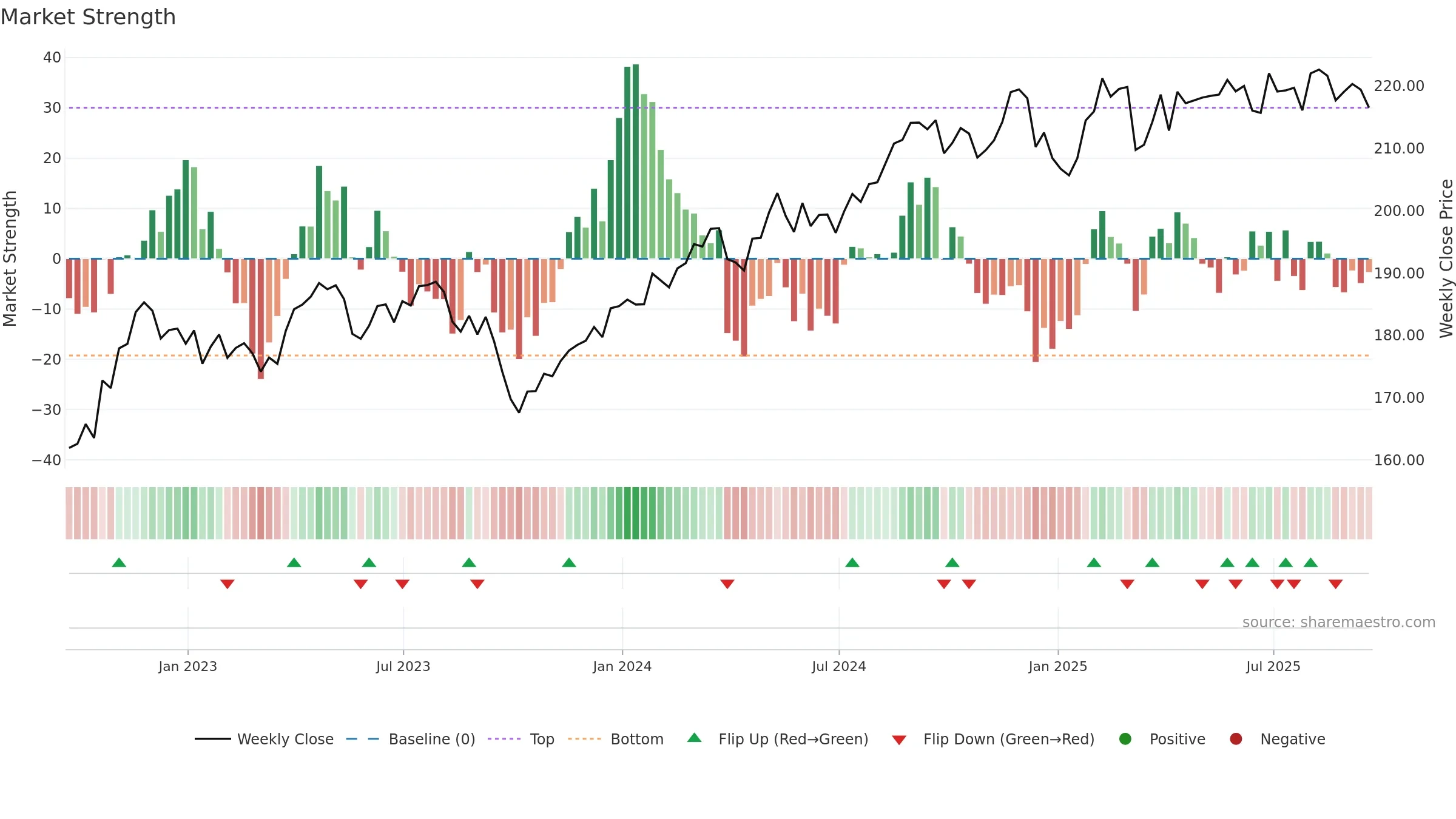Image resolution: width=1456 pixels, height=819 pixels.
Task: Click the 220.00 price tick label
Action: pos(1399,86)
